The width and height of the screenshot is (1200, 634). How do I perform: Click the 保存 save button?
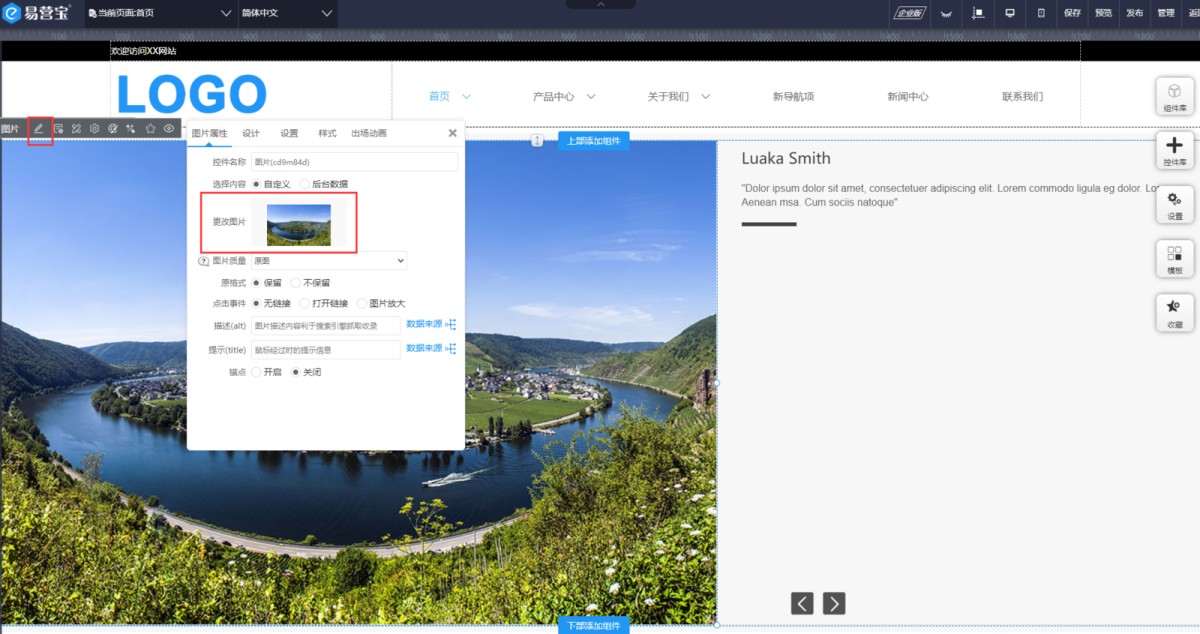click(1073, 13)
